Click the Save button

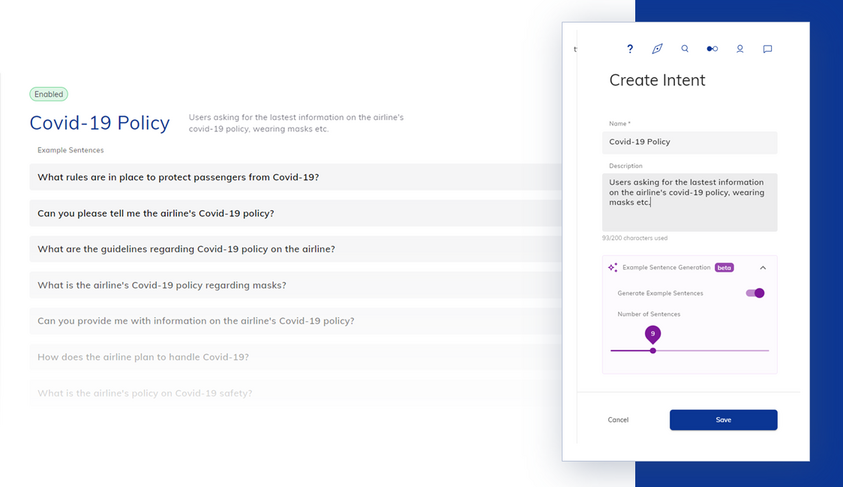[723, 420]
